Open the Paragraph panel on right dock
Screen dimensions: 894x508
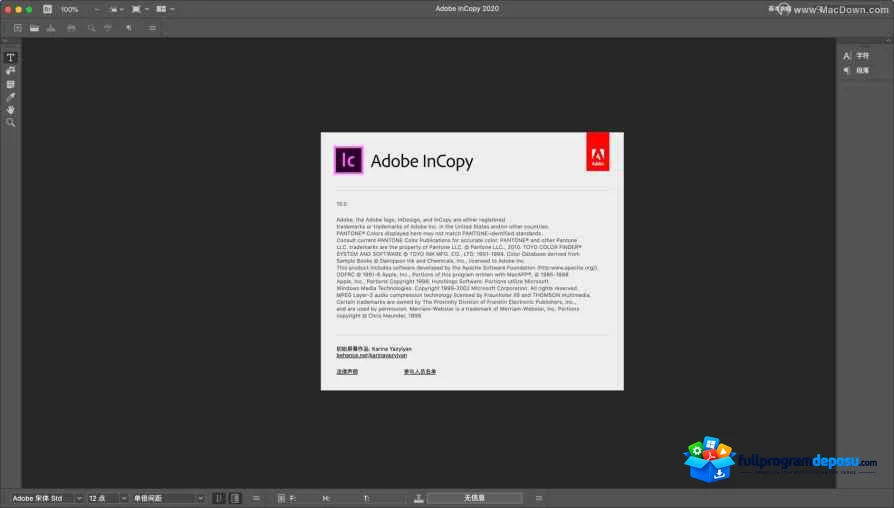856,71
